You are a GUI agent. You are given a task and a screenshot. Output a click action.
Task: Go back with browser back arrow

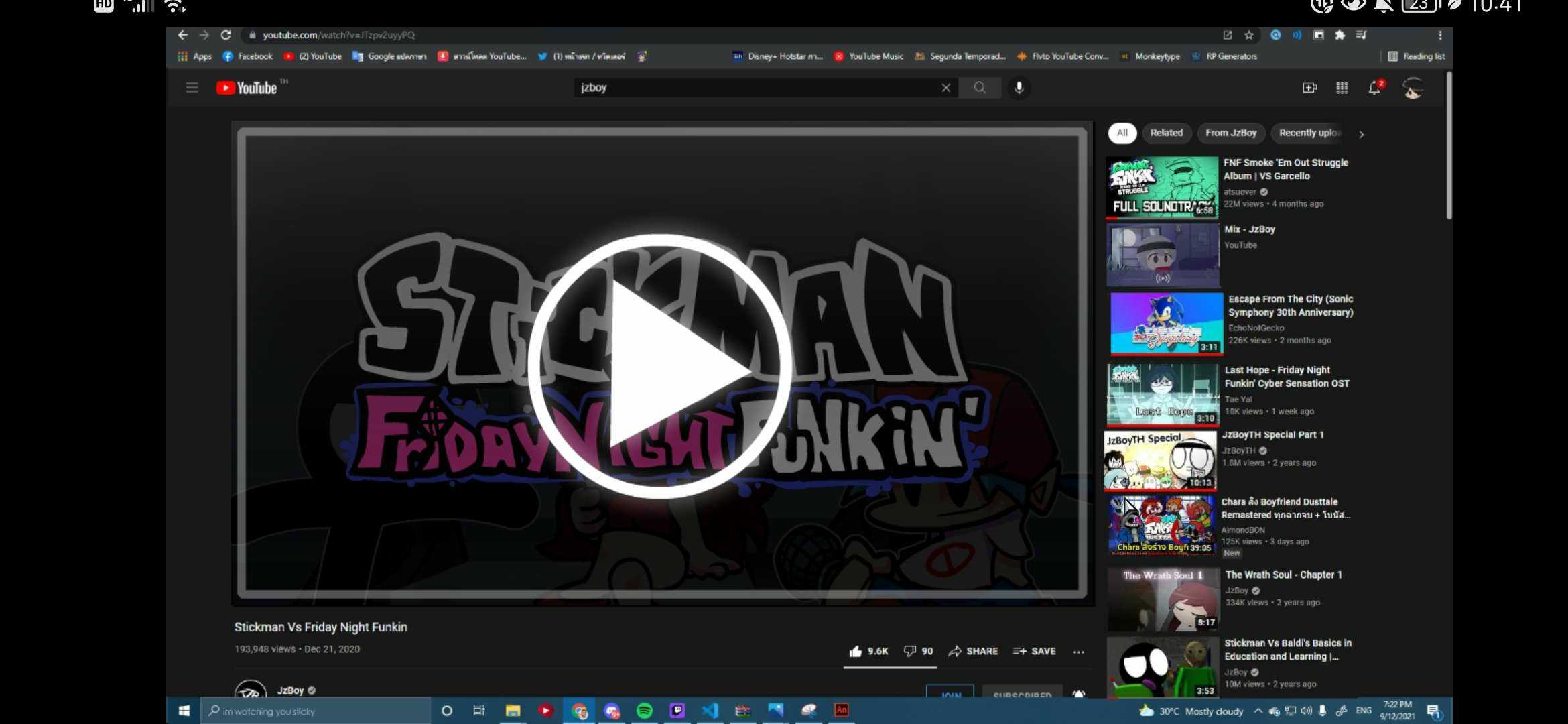(x=182, y=35)
